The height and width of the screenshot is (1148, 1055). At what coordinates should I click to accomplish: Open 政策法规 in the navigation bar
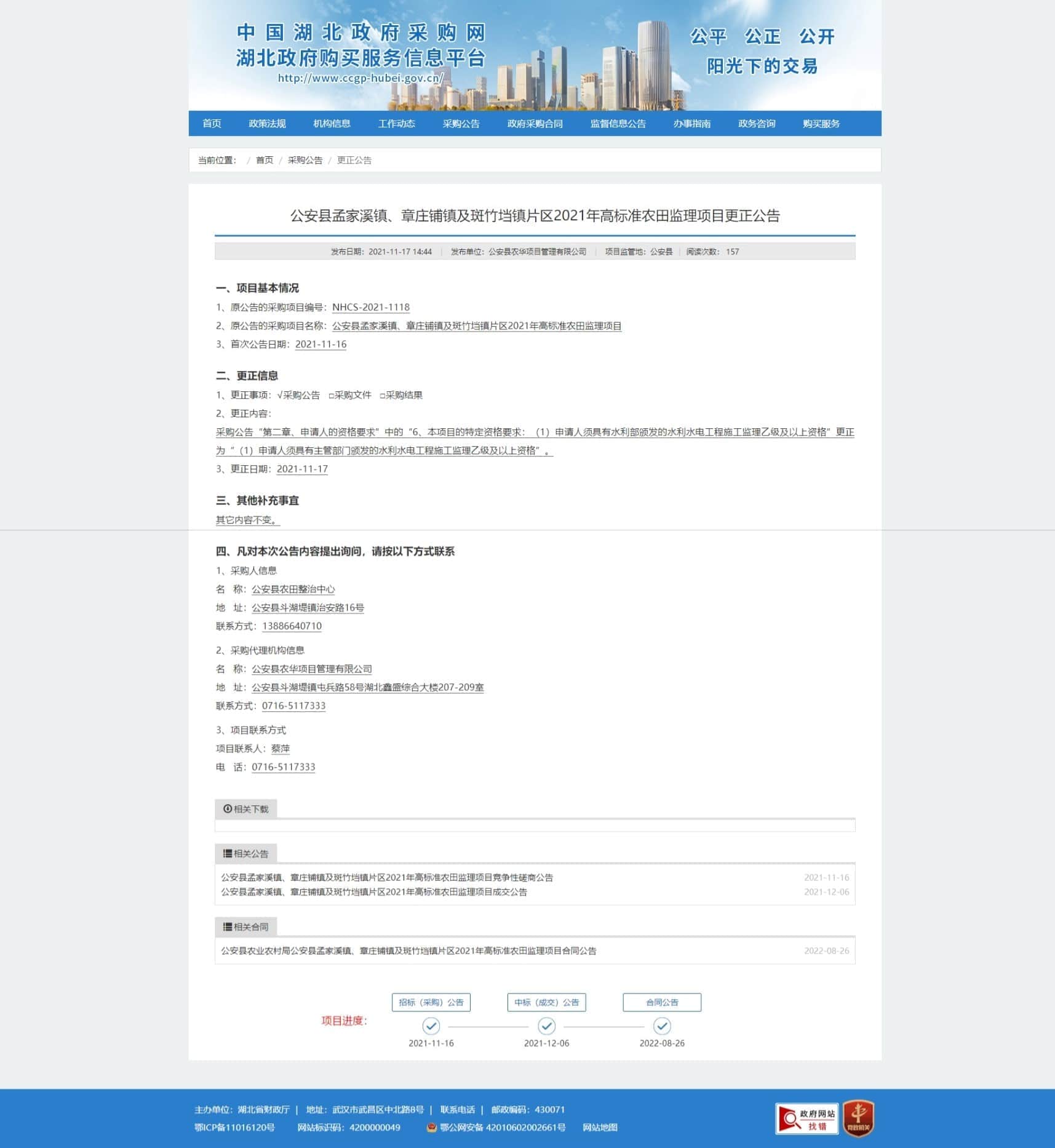pyautogui.click(x=267, y=124)
